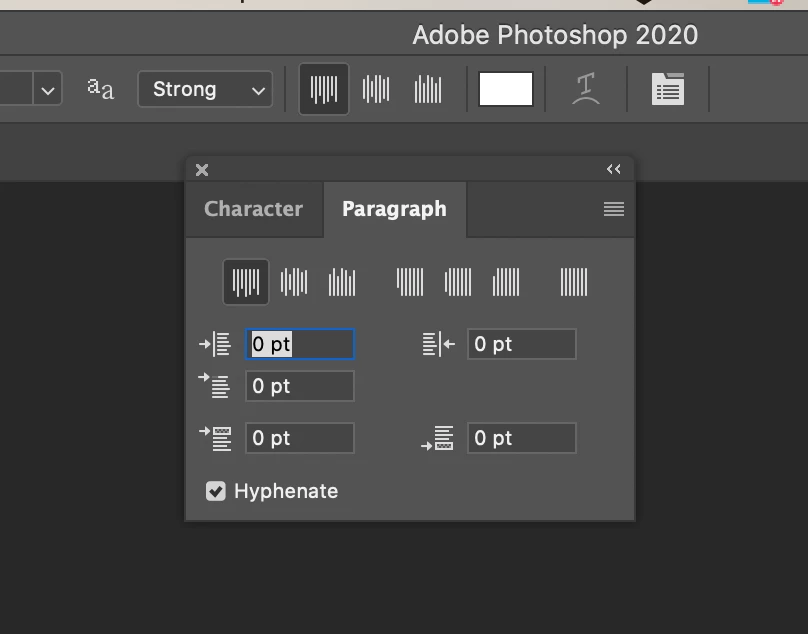The width and height of the screenshot is (808, 634).
Task: Select Justify last top button
Action: (410, 282)
